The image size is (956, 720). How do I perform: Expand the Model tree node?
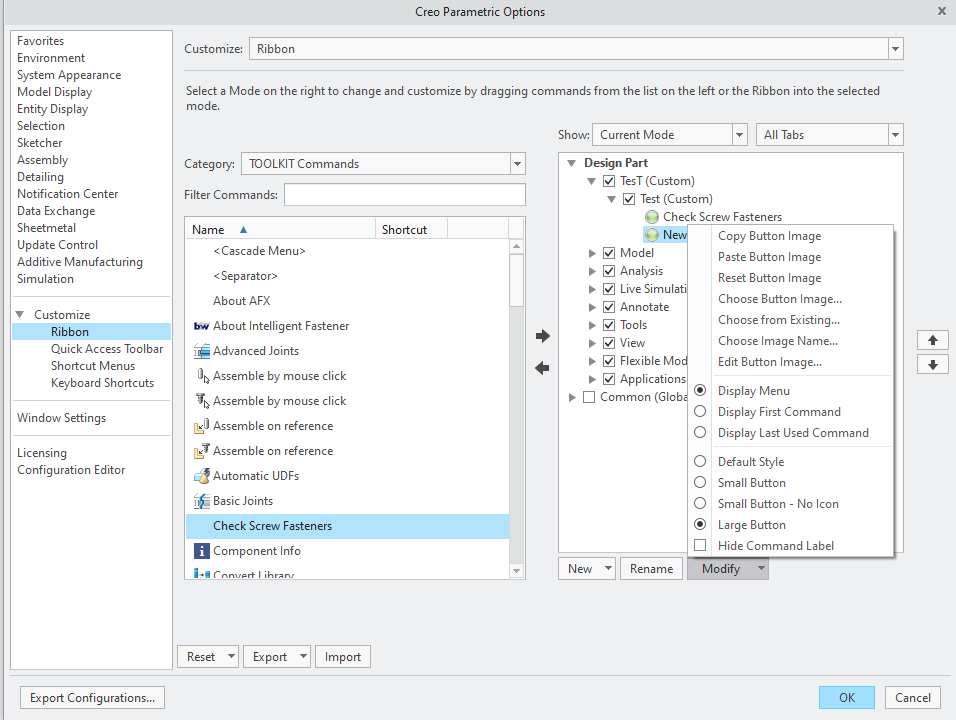click(591, 252)
